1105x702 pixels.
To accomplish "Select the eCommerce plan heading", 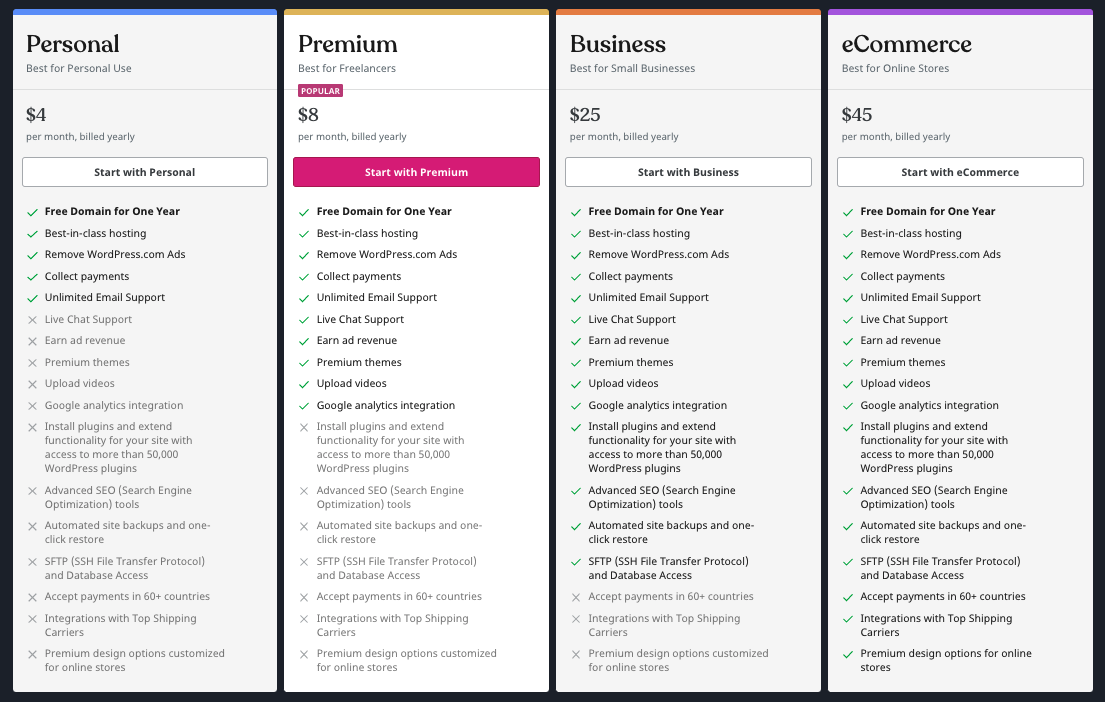I will (906, 44).
